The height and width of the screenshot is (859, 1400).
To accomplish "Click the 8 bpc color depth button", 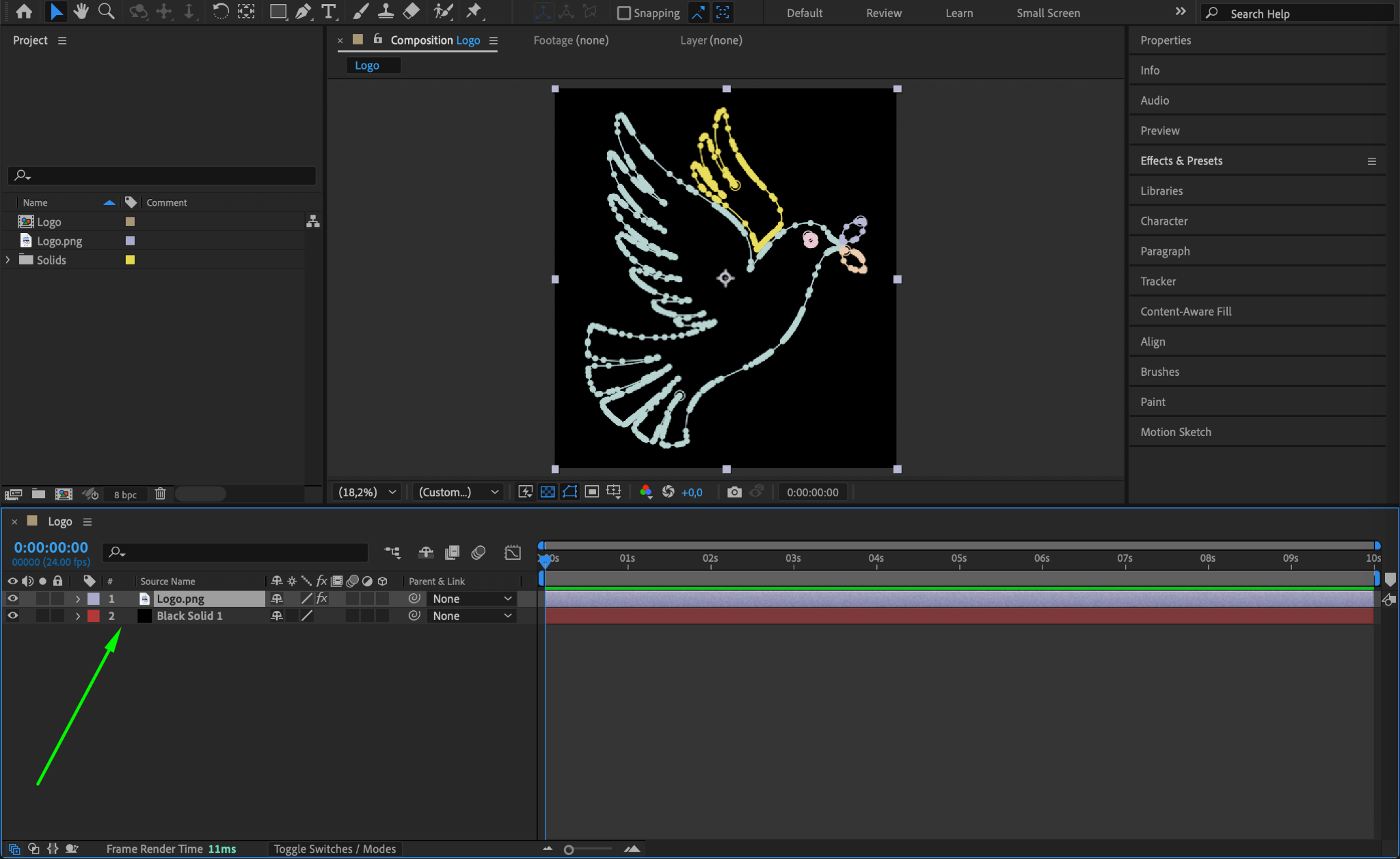I will point(125,495).
